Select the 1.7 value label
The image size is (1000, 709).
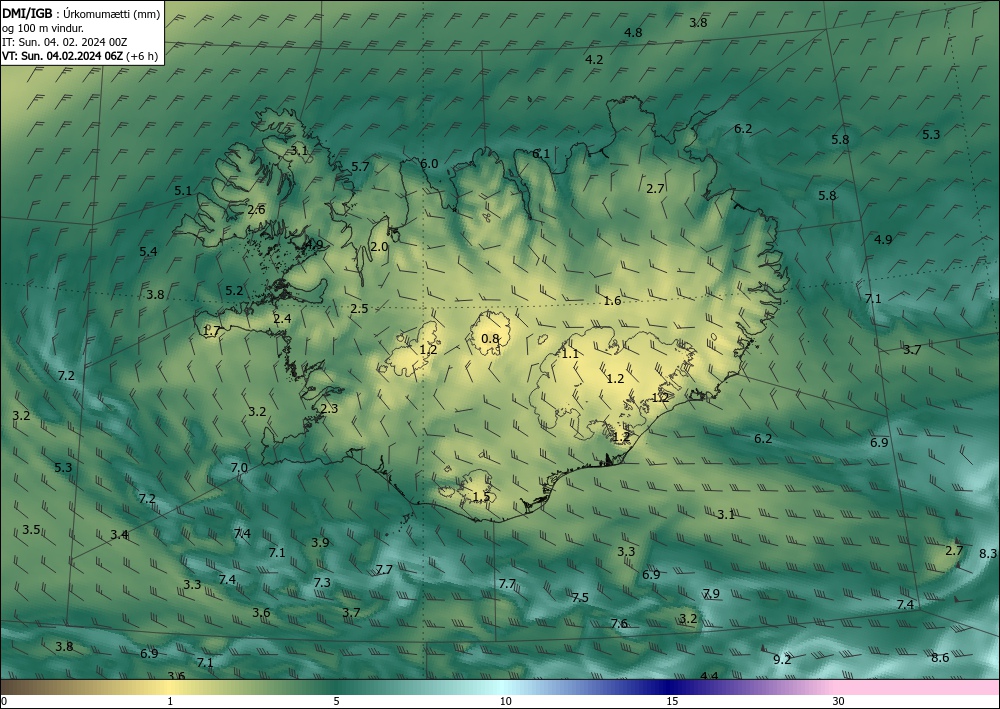point(212,330)
